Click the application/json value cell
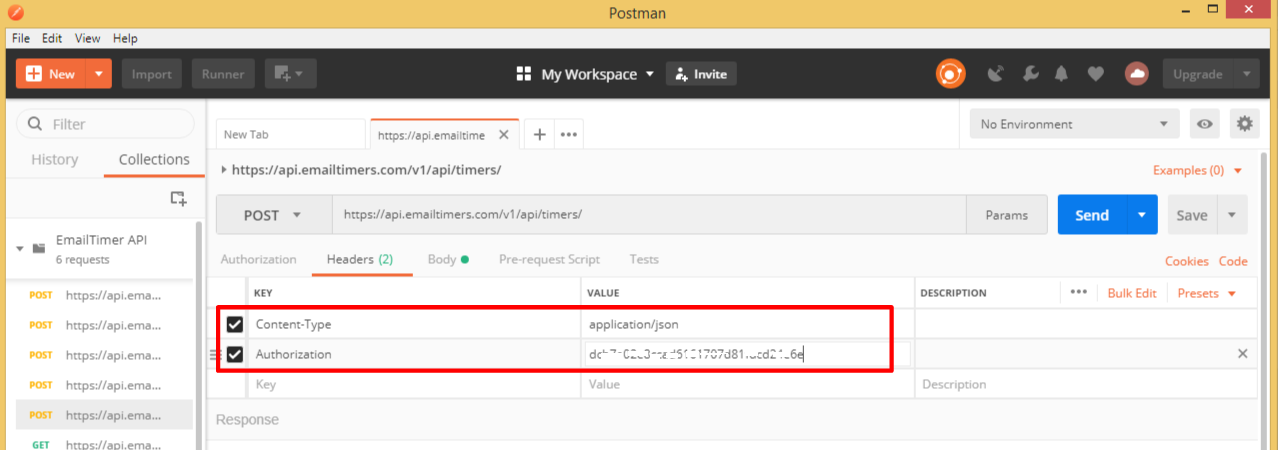This screenshot has width=1278, height=450. [748, 324]
